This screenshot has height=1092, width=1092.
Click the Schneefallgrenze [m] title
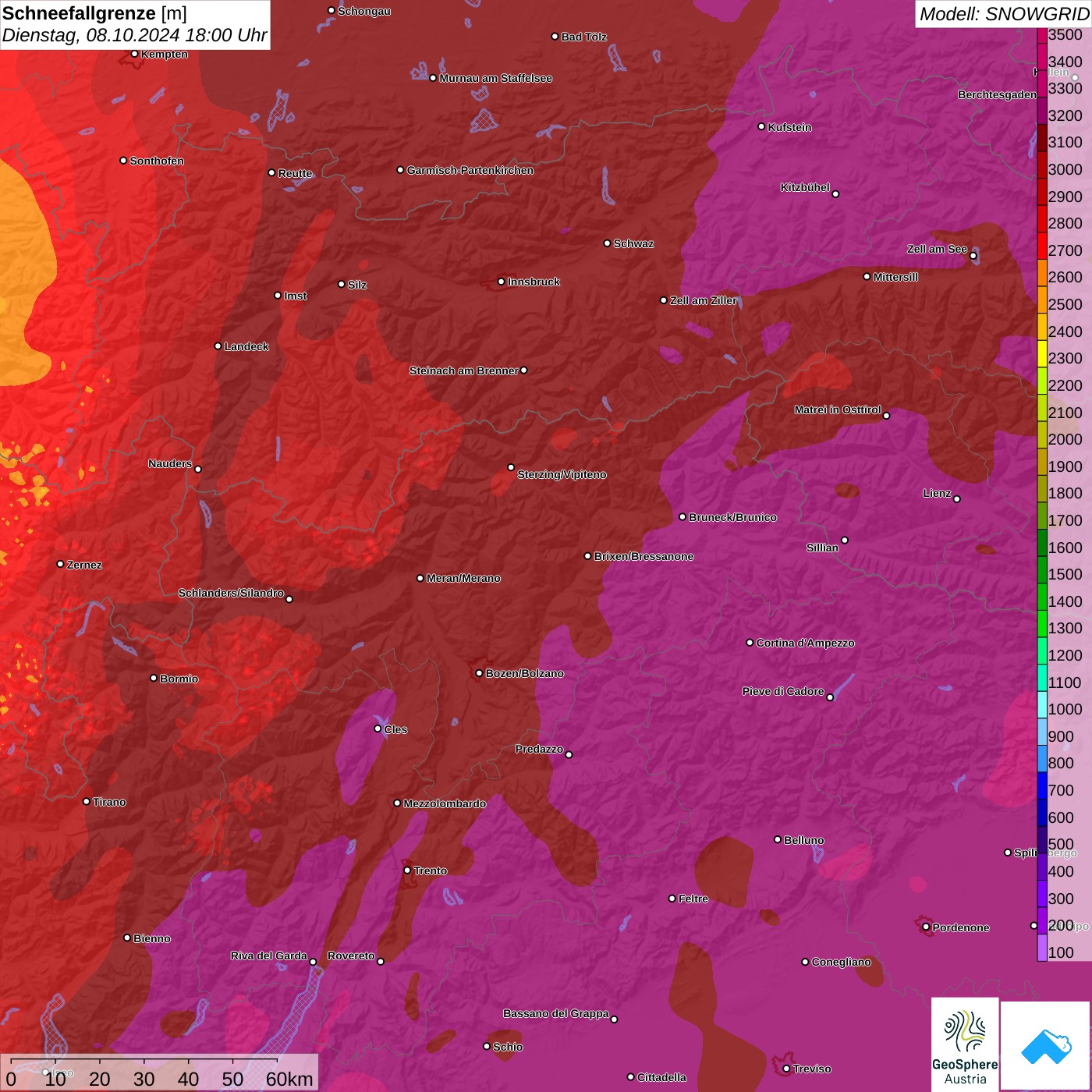click(x=94, y=13)
